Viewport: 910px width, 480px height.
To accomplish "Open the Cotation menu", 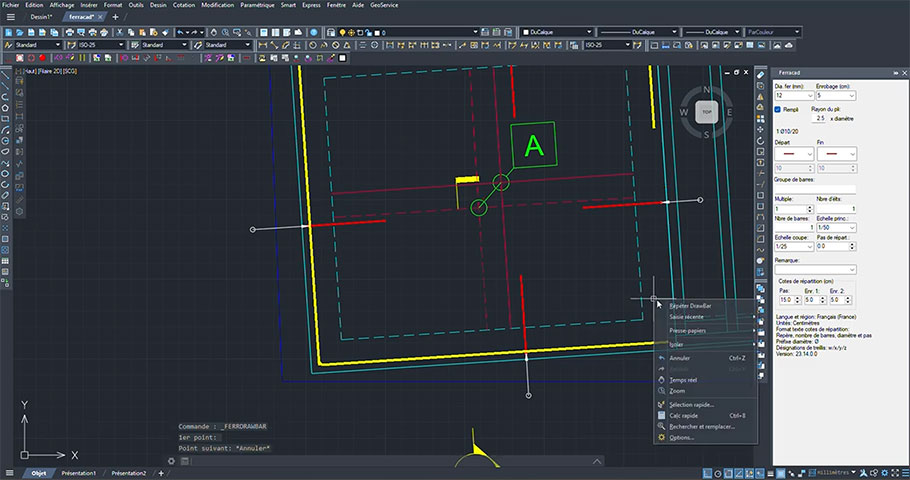I will click(183, 5).
